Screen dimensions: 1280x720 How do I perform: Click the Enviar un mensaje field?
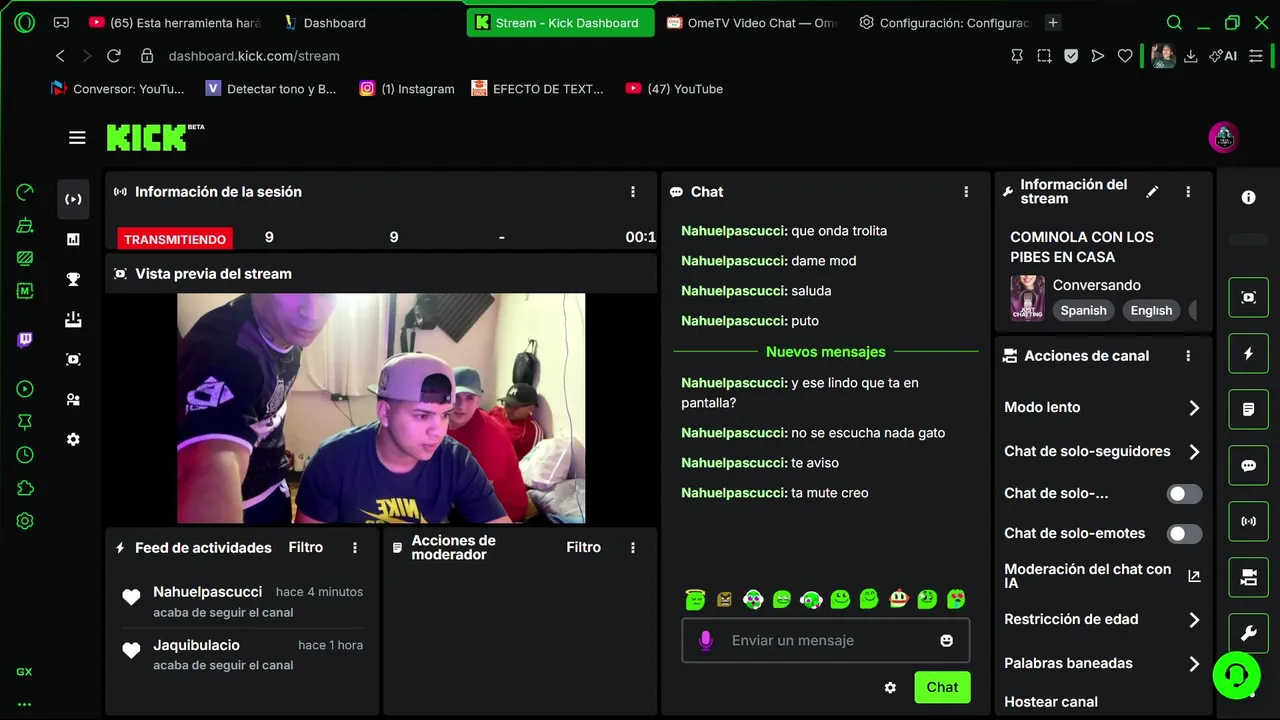point(826,640)
